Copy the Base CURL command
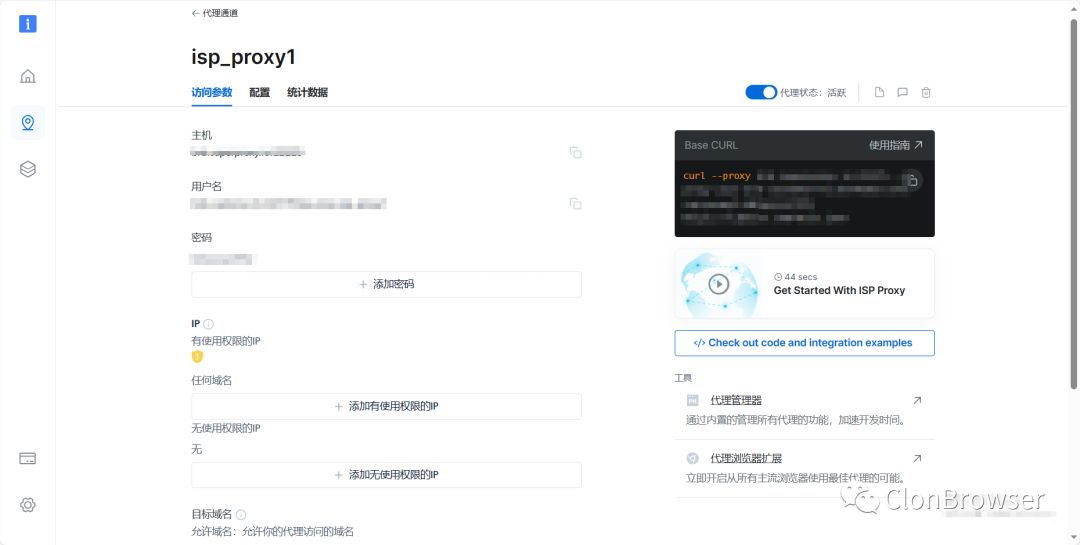1080x545 pixels. click(911, 181)
